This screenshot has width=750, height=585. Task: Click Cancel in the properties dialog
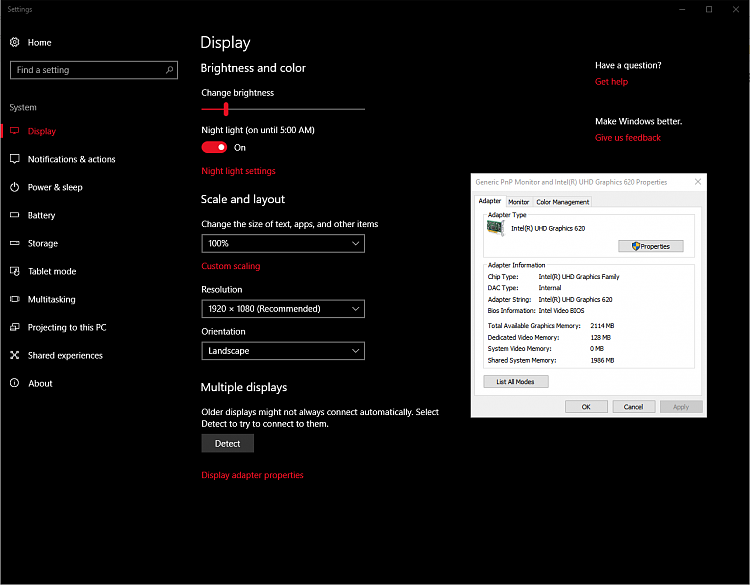633,407
